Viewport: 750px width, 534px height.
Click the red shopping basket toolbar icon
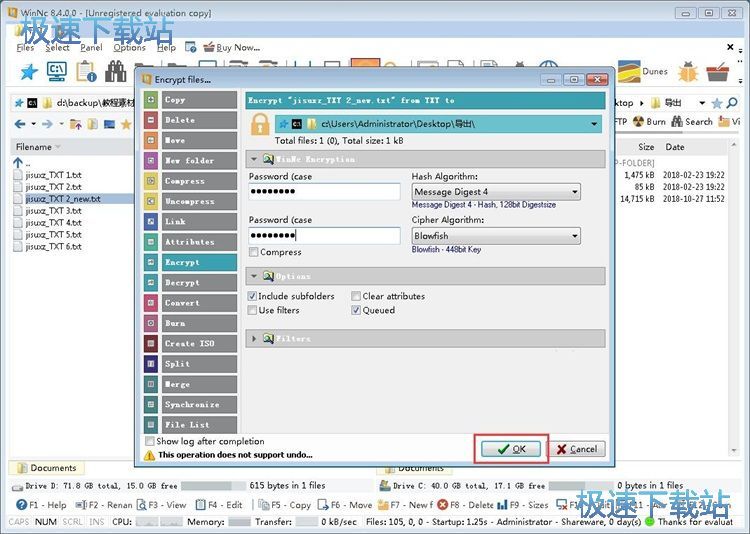point(717,72)
